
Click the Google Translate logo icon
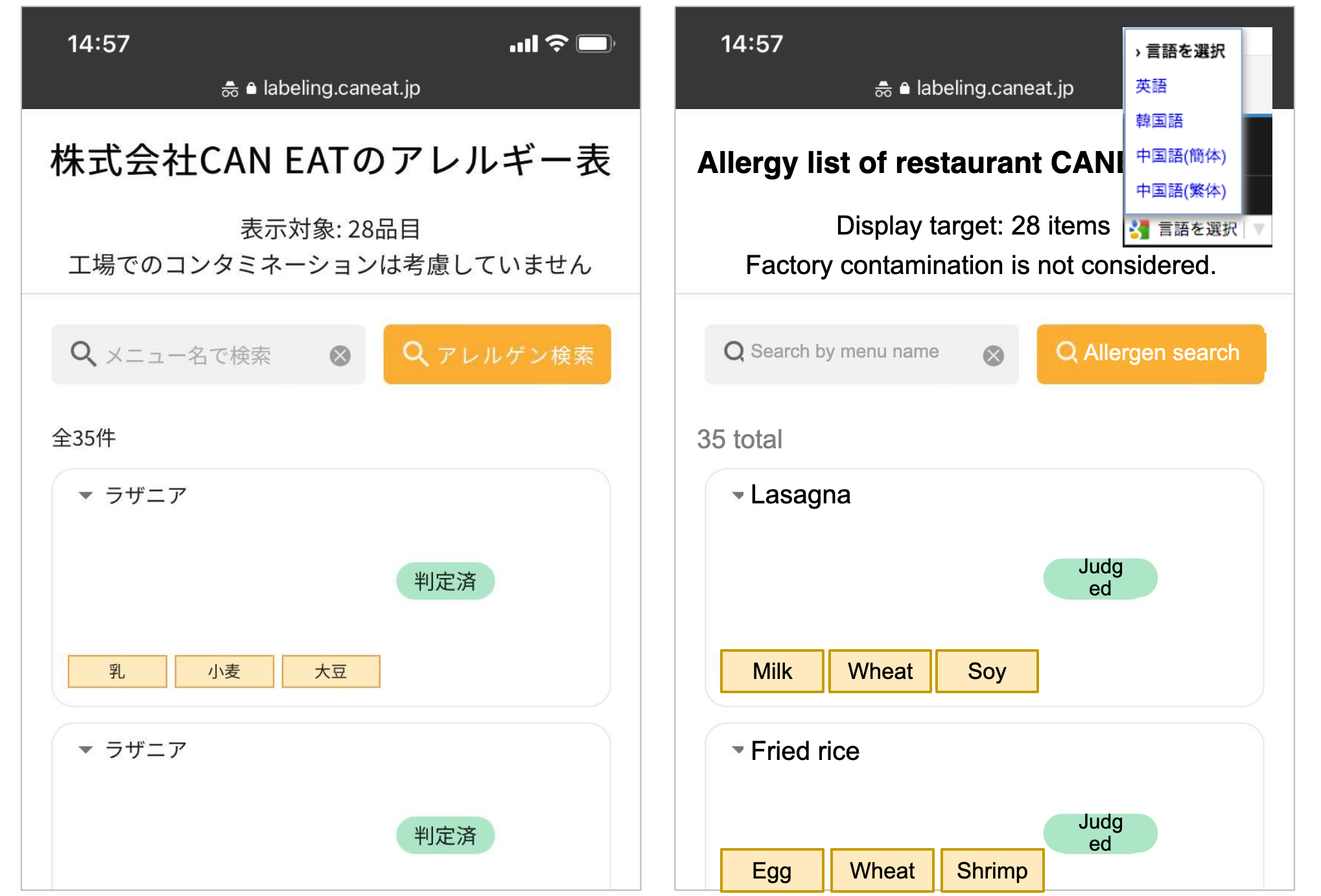1139,229
